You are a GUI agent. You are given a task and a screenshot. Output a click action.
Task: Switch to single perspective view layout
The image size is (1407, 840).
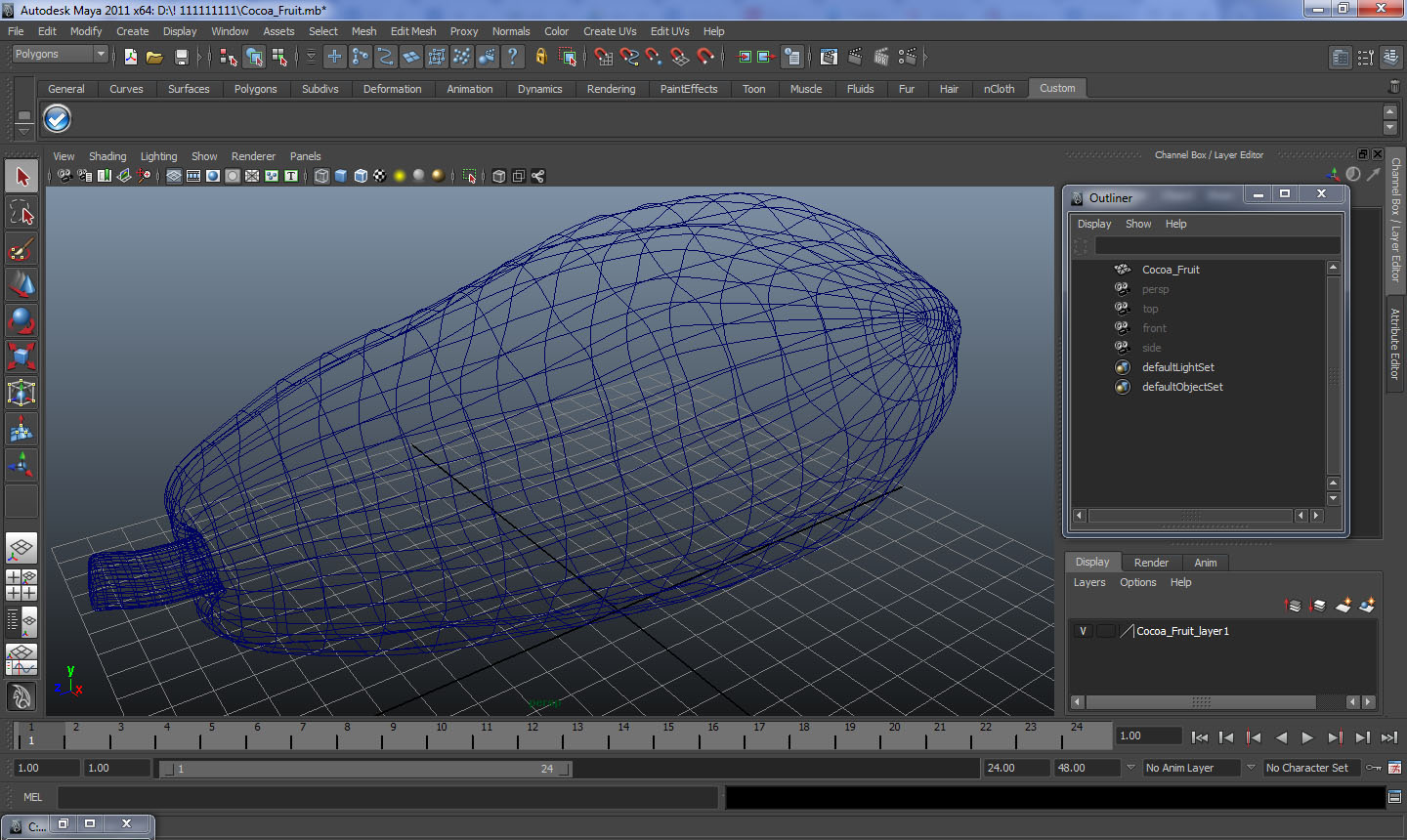click(x=21, y=548)
